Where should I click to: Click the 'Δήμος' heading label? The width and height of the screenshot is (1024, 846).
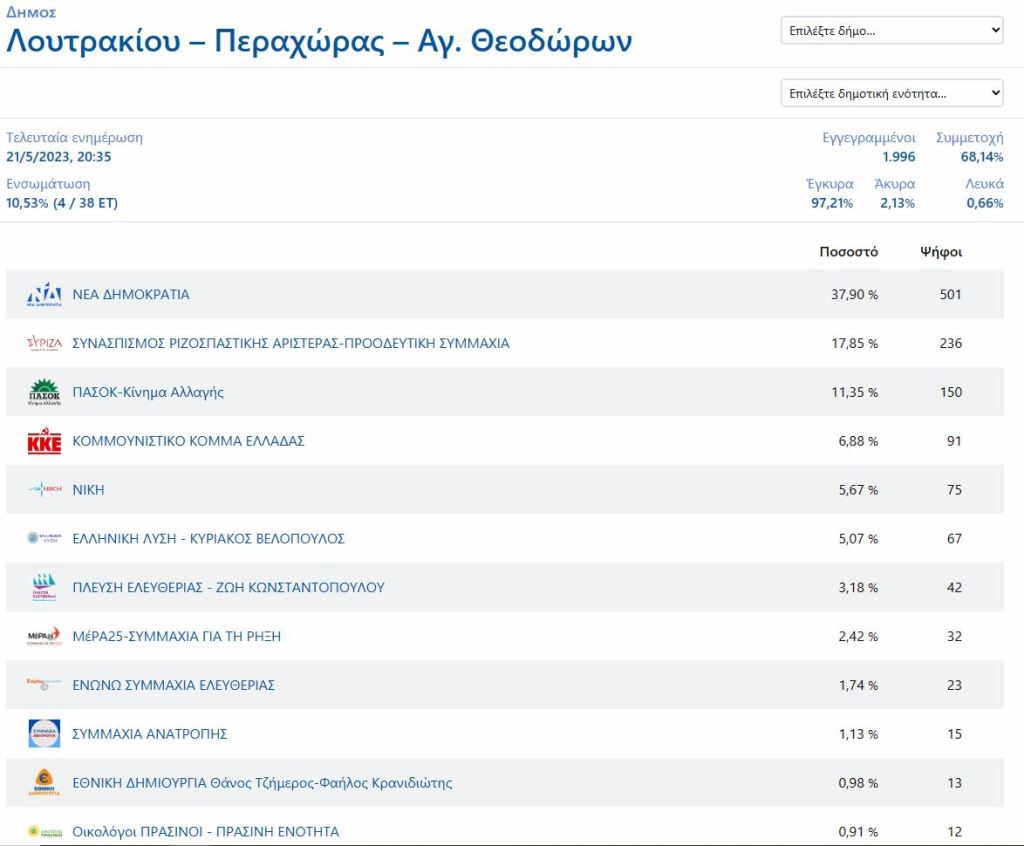[31, 13]
